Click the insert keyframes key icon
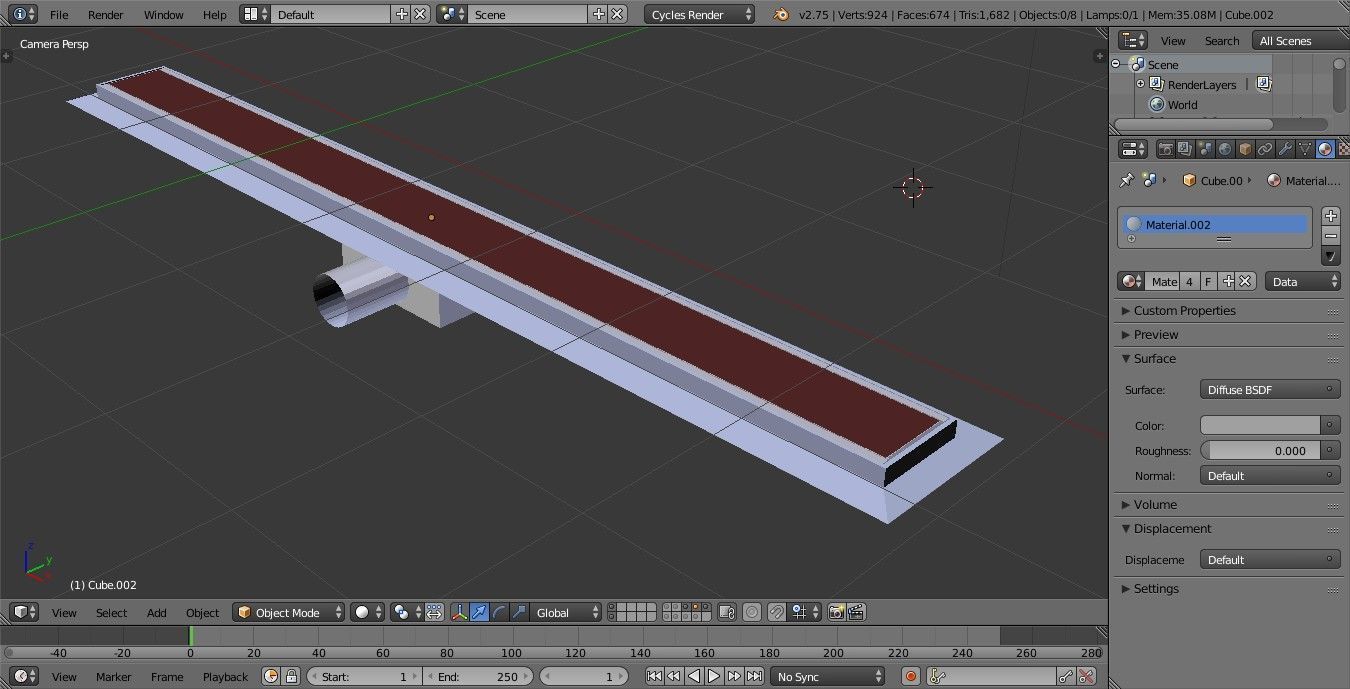Viewport: 1350px width, 689px height. 1067,676
